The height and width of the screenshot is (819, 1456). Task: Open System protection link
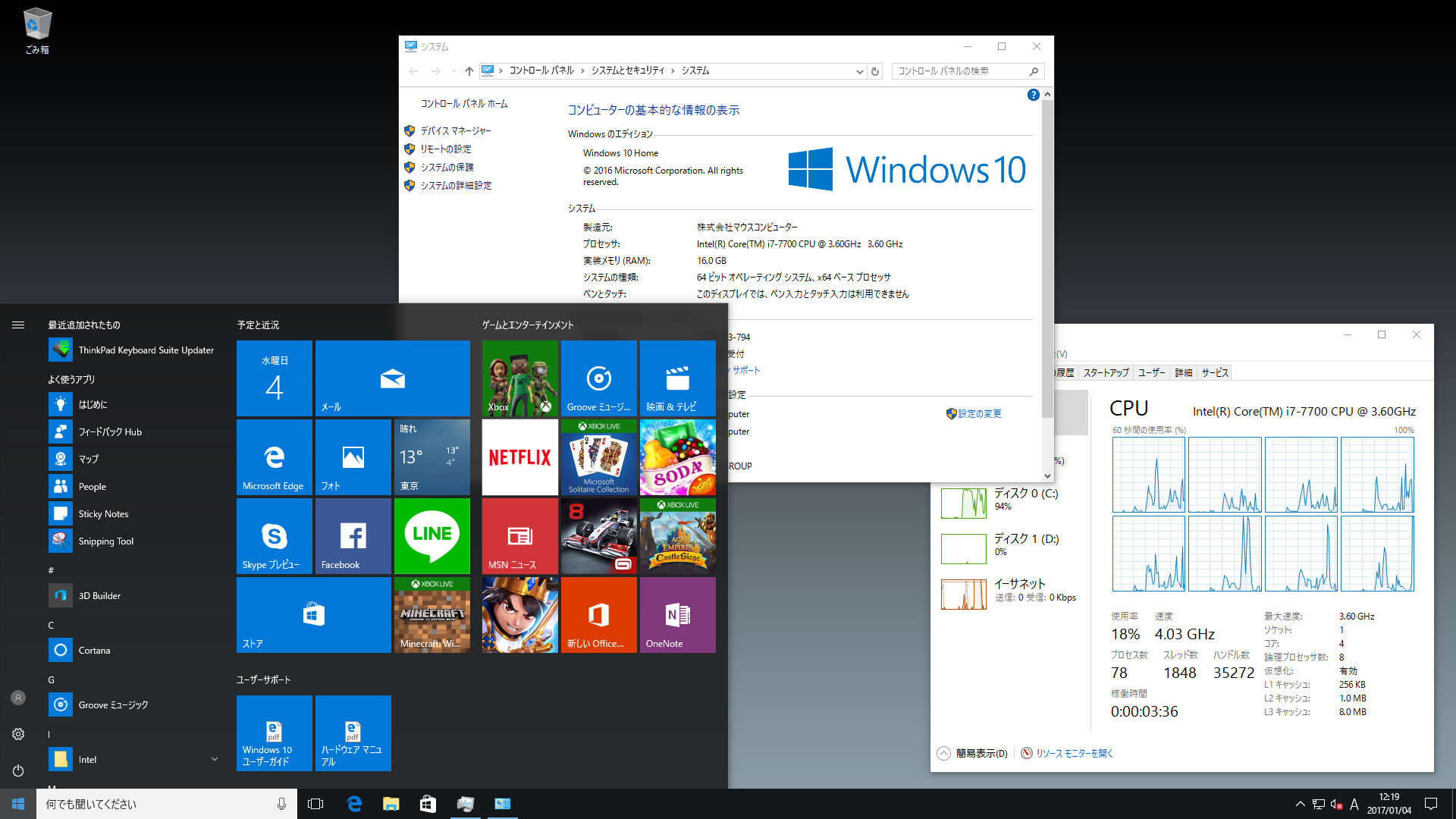tap(447, 168)
